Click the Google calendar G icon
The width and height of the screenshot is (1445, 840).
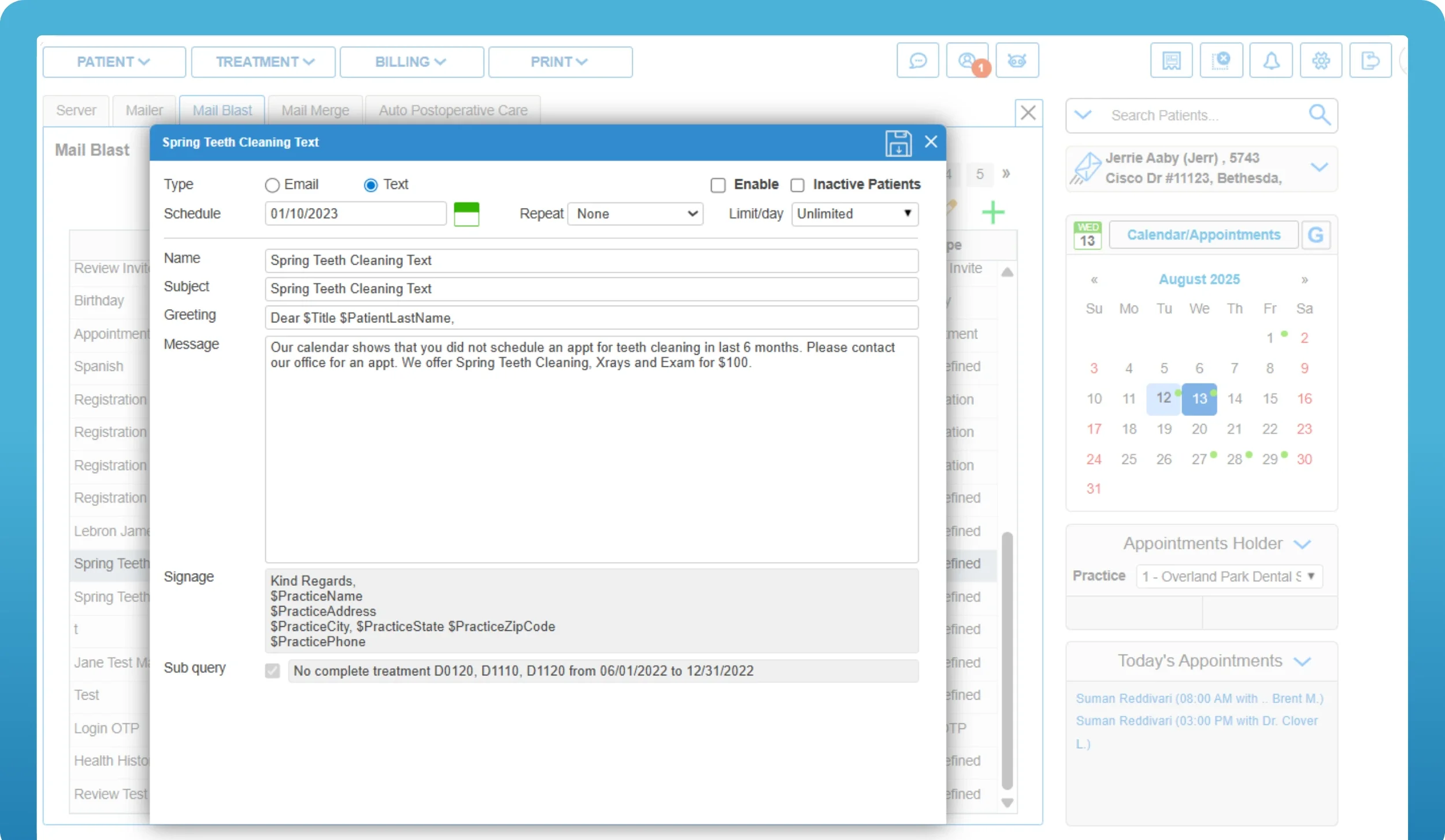[1316, 235]
